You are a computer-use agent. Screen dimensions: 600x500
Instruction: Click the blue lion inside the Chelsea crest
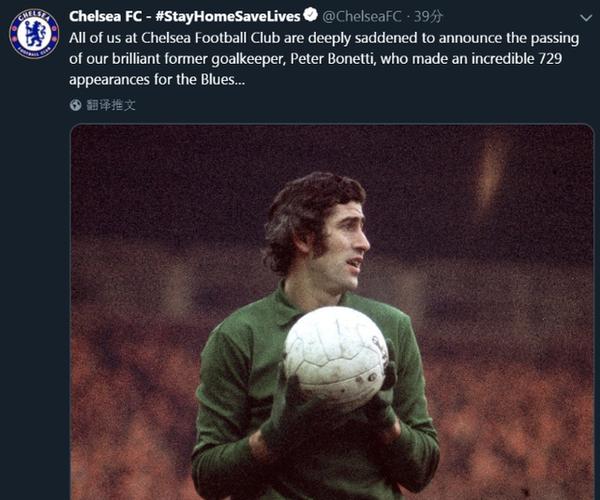[34, 34]
